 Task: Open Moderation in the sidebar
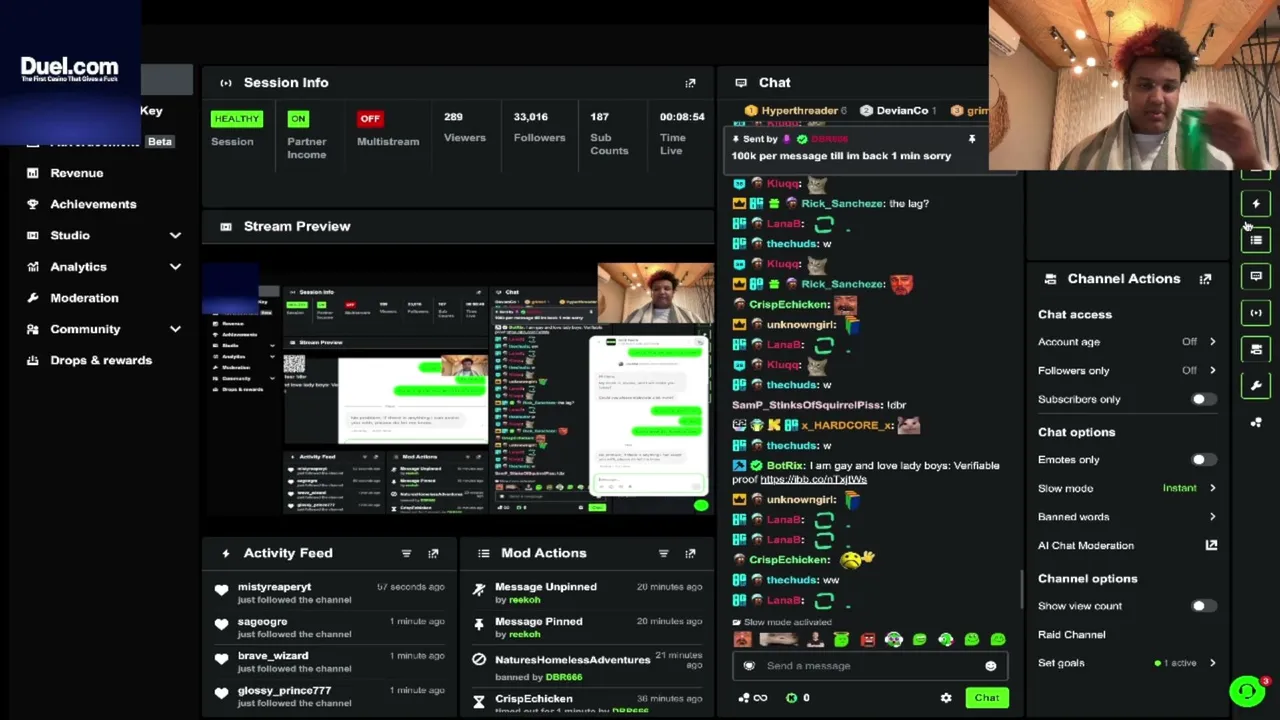[84, 298]
